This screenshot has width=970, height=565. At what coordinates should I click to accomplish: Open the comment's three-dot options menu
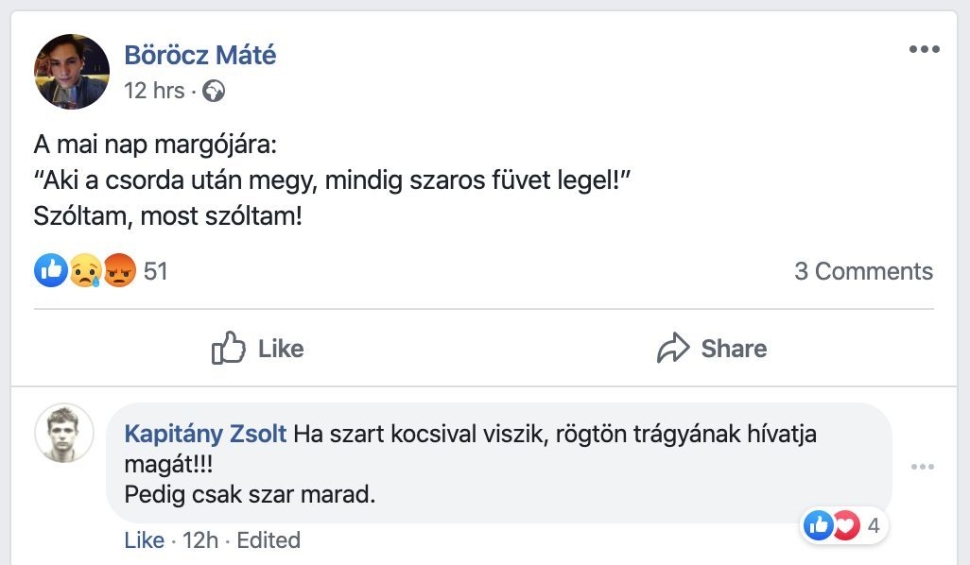(x=922, y=467)
